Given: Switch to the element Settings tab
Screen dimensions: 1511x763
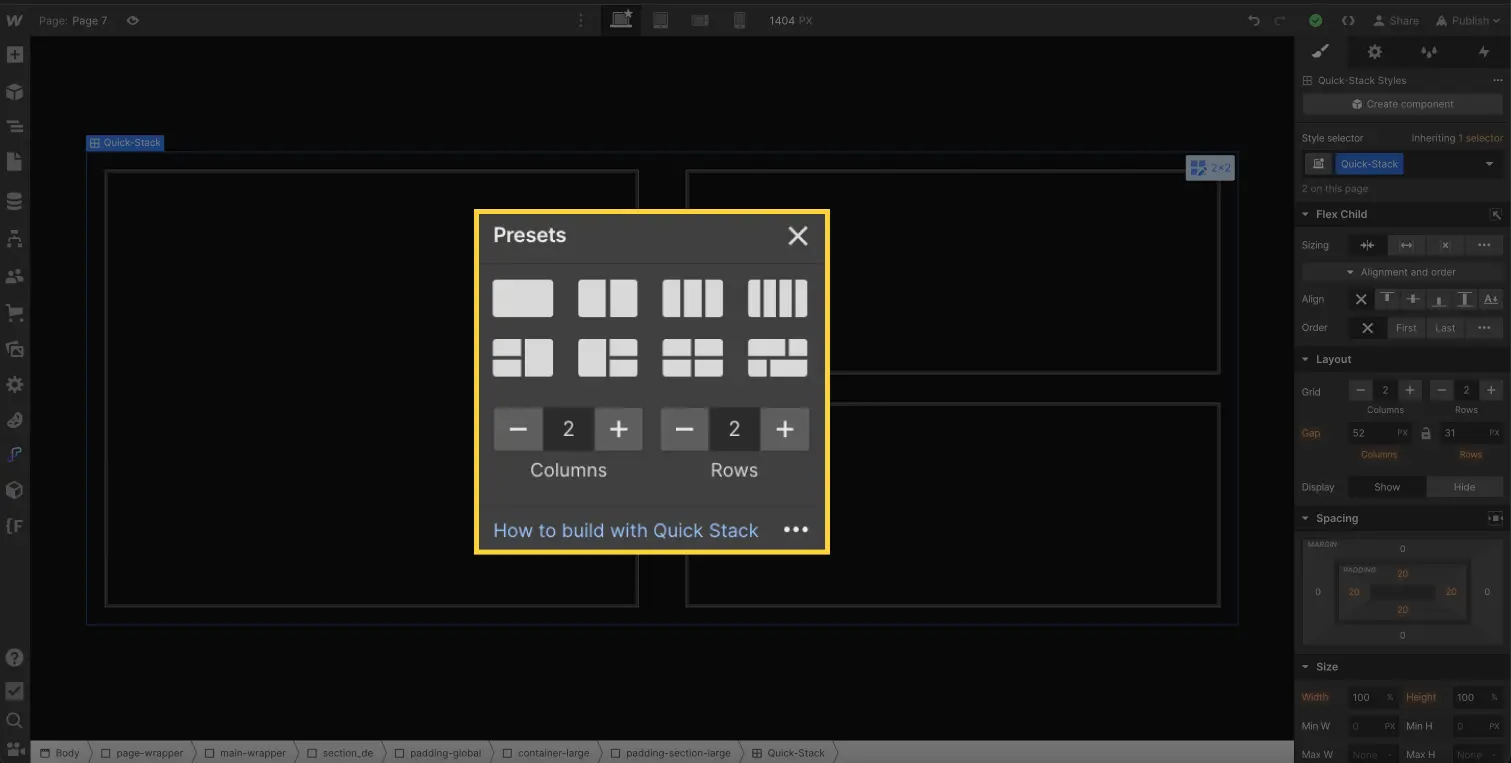Looking at the screenshot, I should (x=1374, y=51).
